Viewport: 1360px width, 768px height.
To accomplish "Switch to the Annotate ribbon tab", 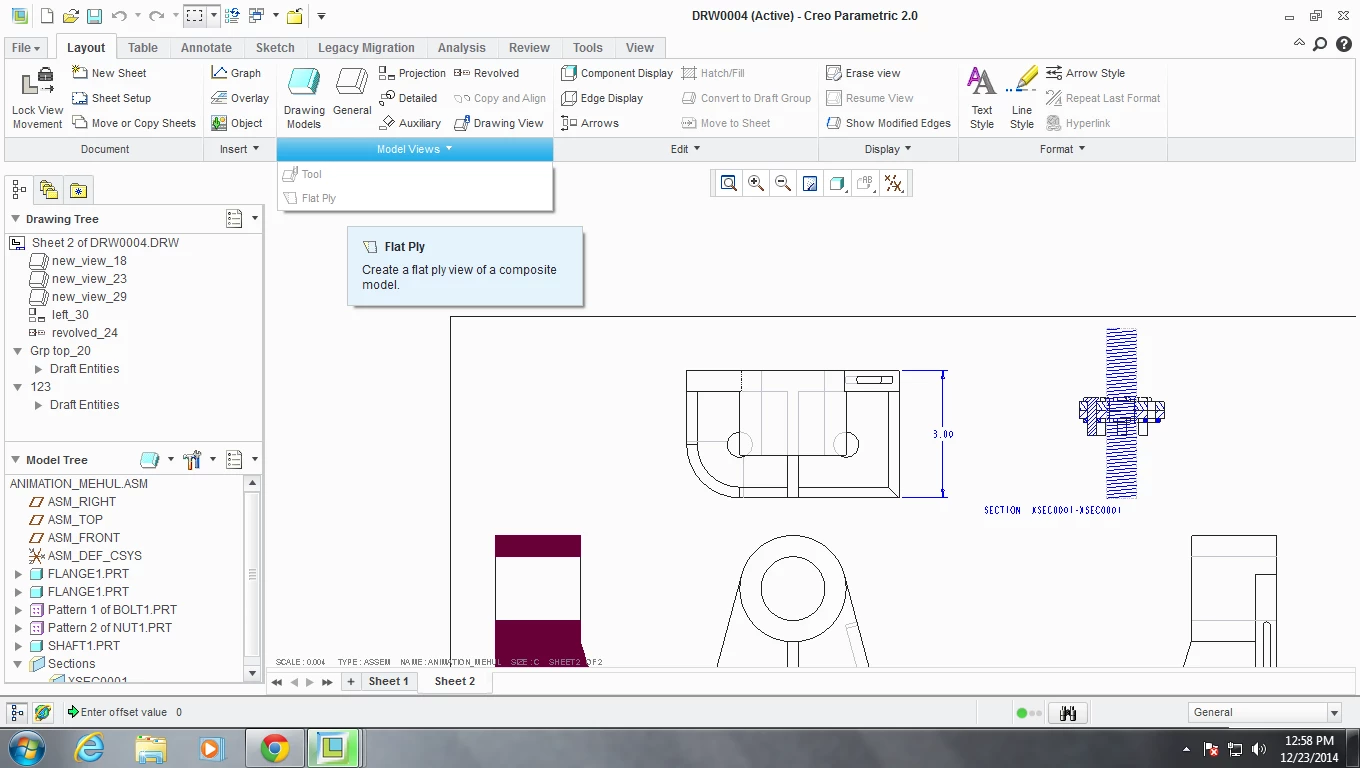I will 206,47.
